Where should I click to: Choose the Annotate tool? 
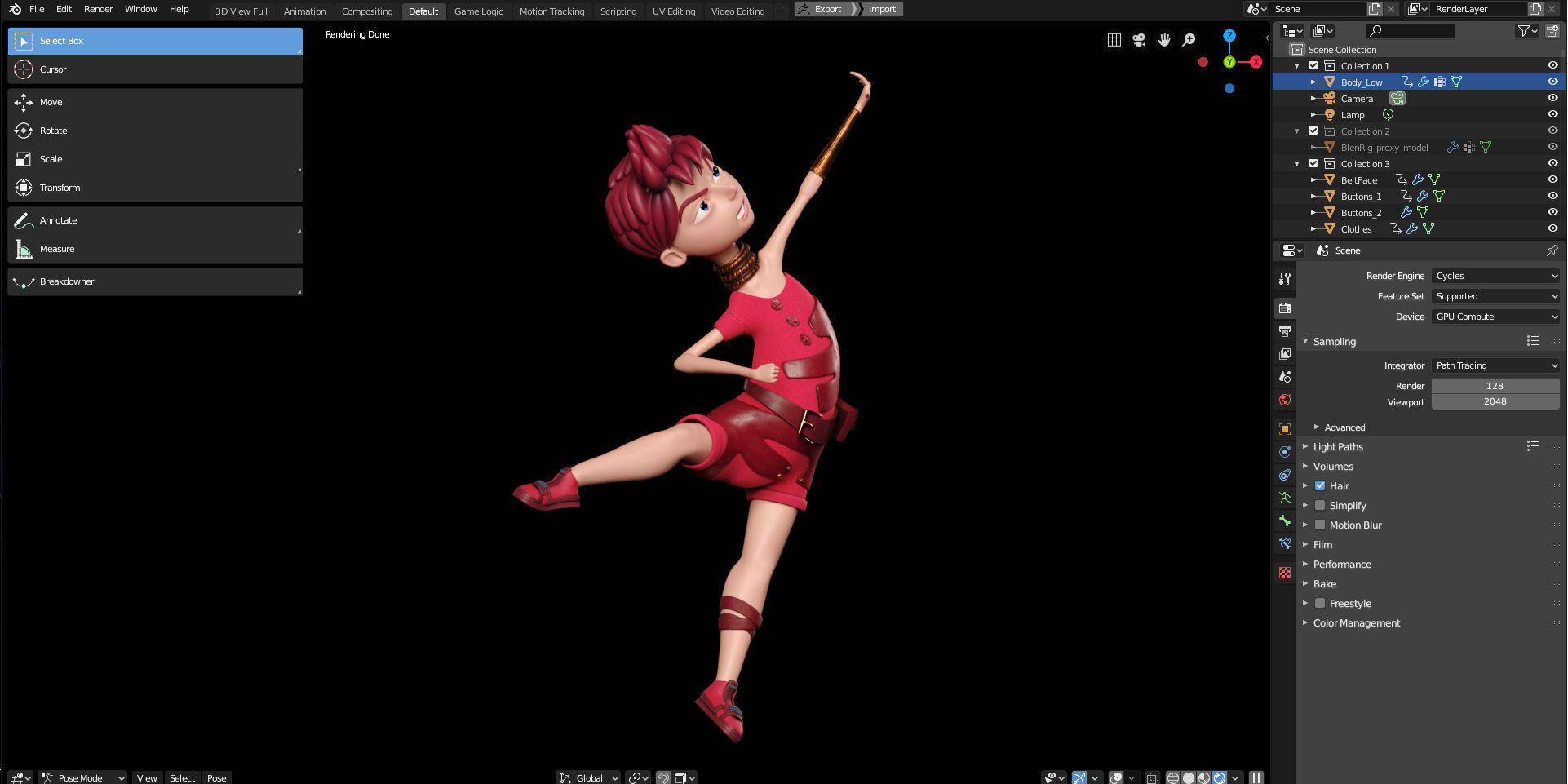coord(155,220)
